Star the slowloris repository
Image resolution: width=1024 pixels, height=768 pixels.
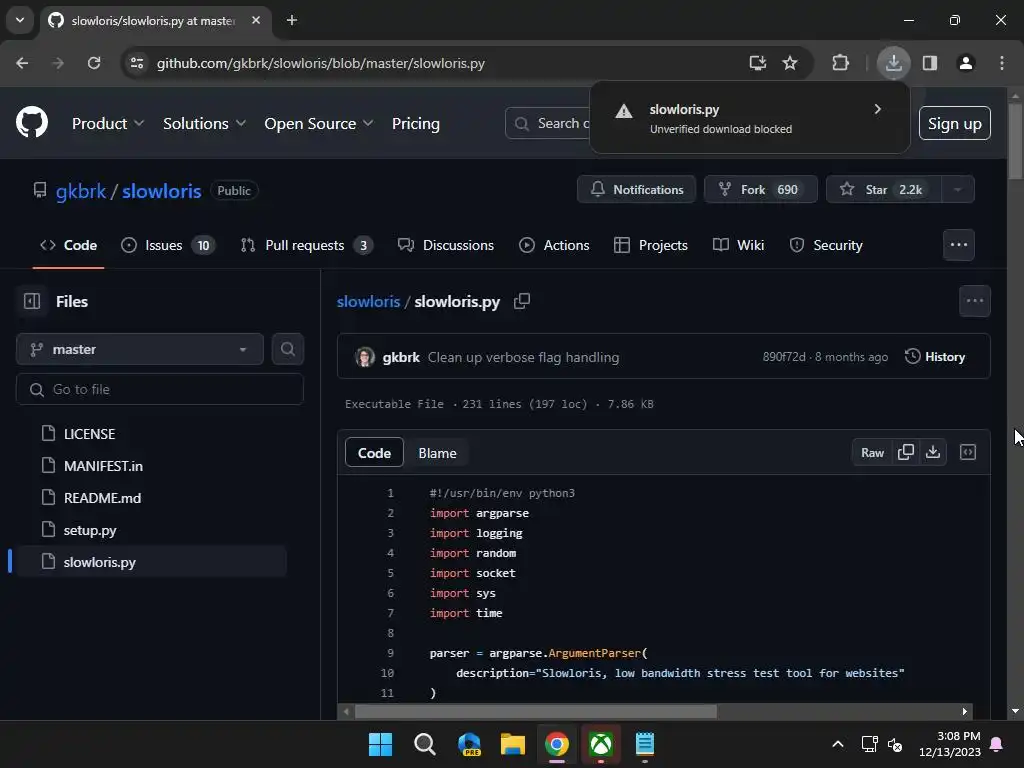click(884, 189)
